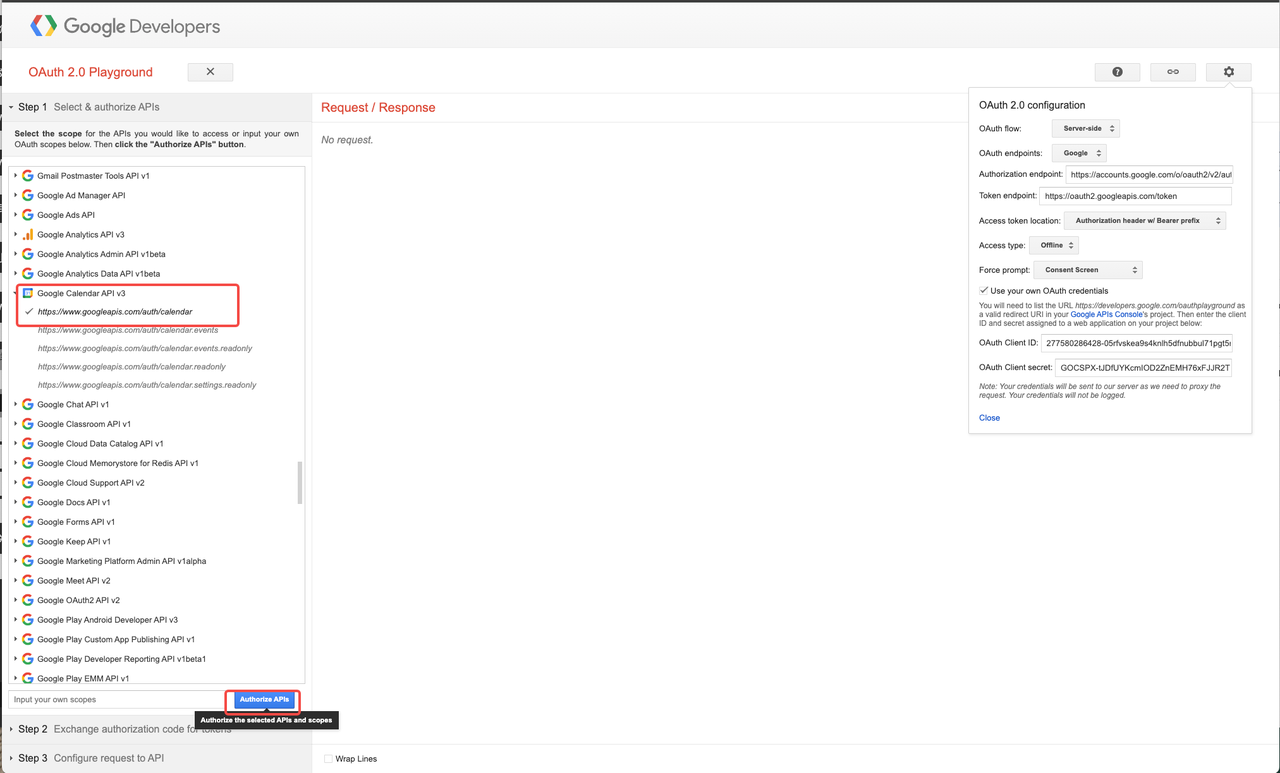This screenshot has width=1280, height=773.
Task: Select the calendar.events scope
Action: pos(128,330)
